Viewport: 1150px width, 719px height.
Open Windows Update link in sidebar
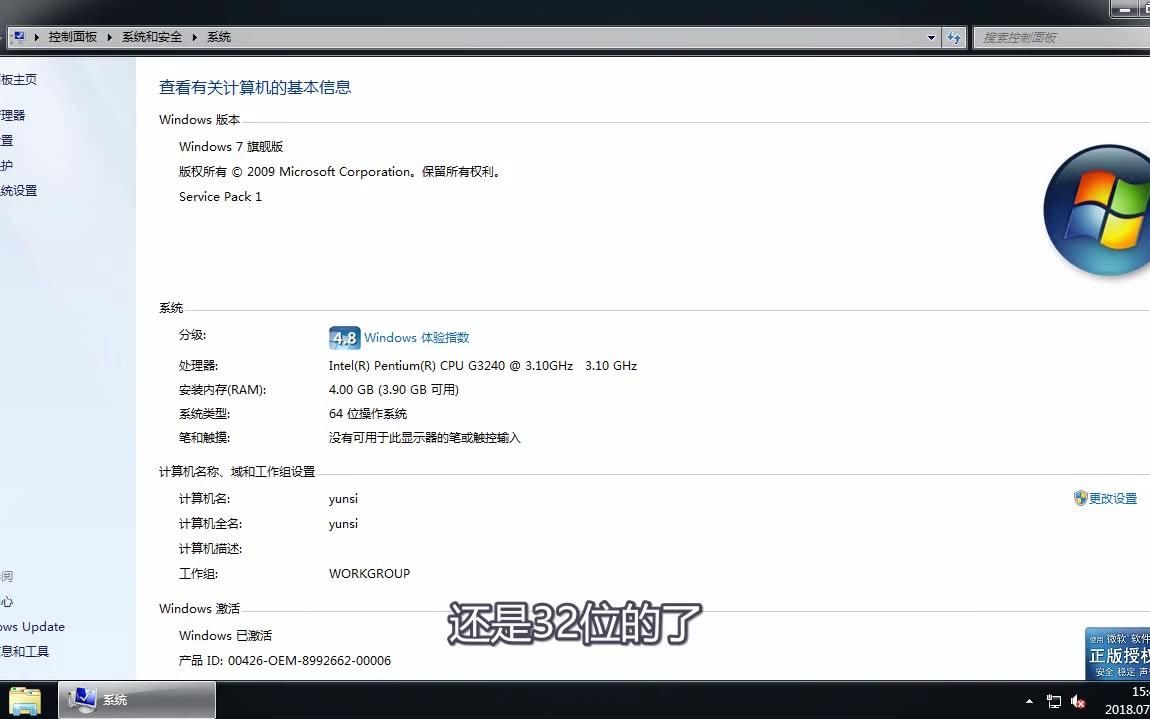(x=32, y=627)
